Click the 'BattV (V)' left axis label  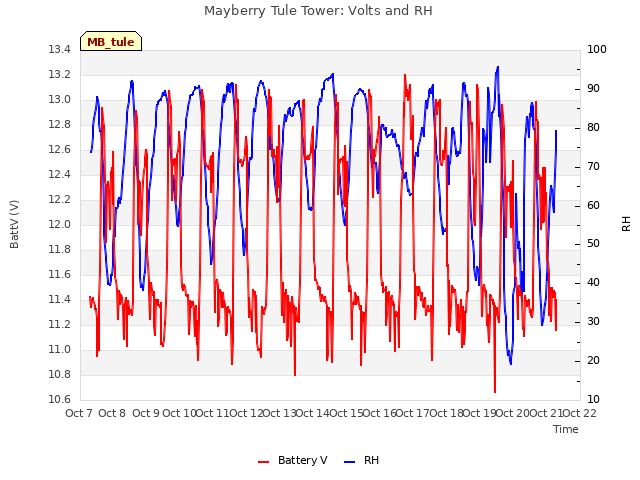[14, 224]
